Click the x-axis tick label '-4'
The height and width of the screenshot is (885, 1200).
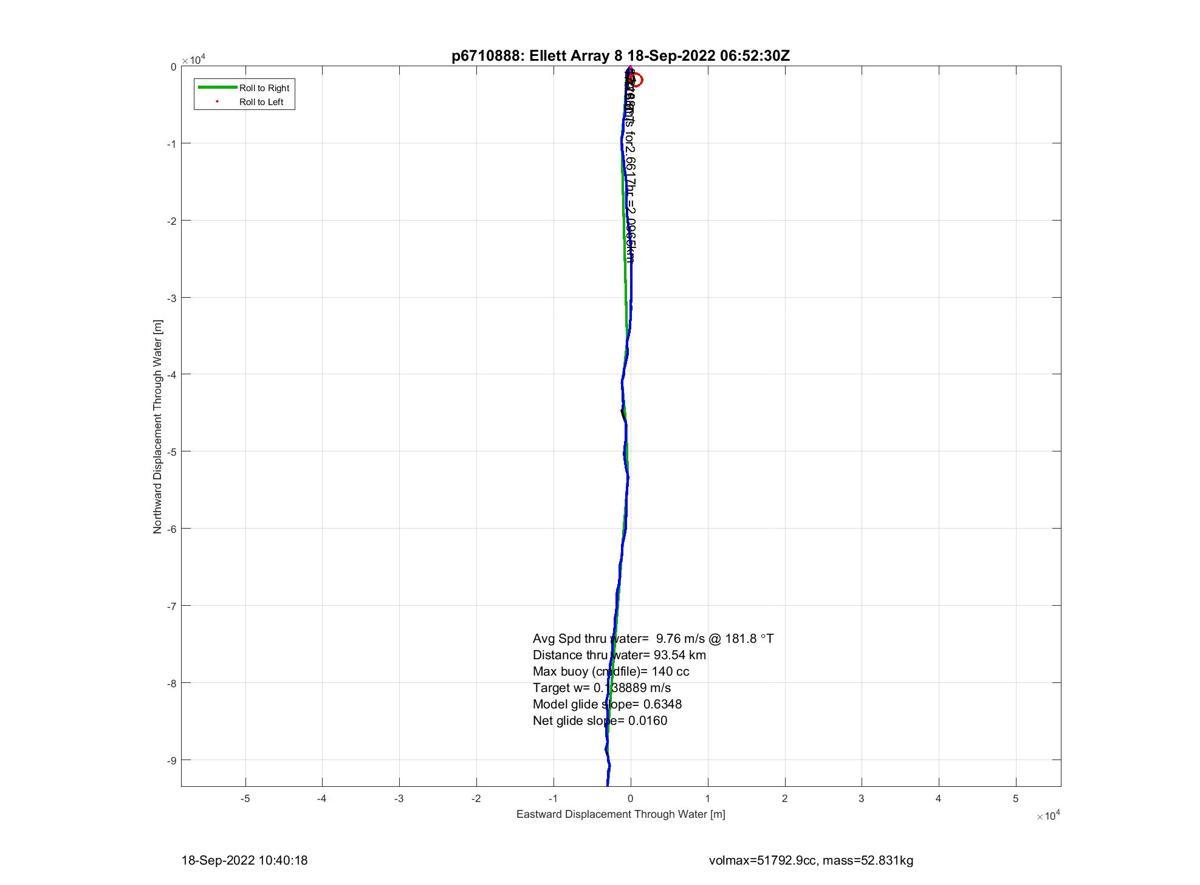(x=322, y=798)
